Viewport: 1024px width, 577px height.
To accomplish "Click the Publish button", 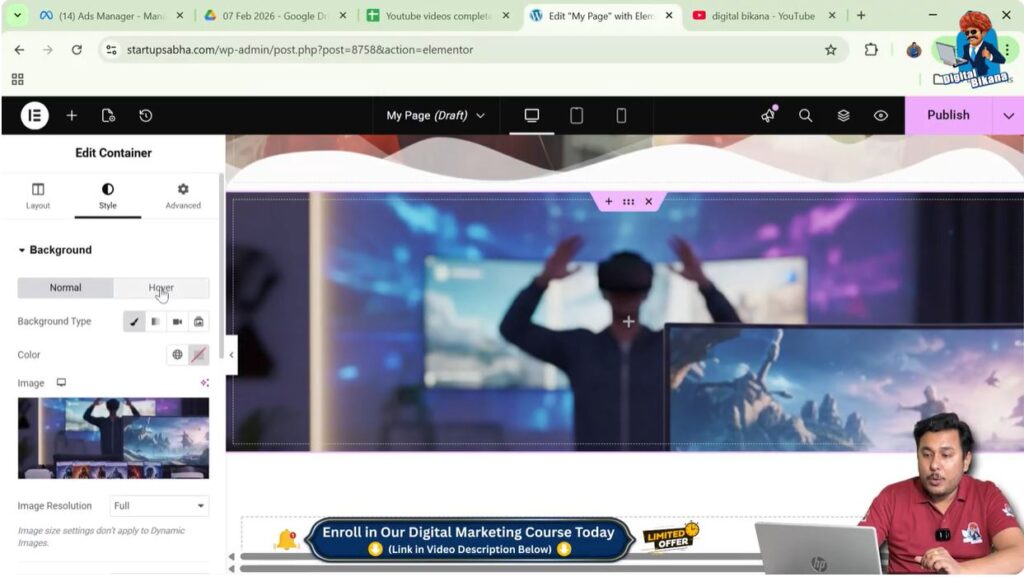I will pyautogui.click(x=947, y=116).
